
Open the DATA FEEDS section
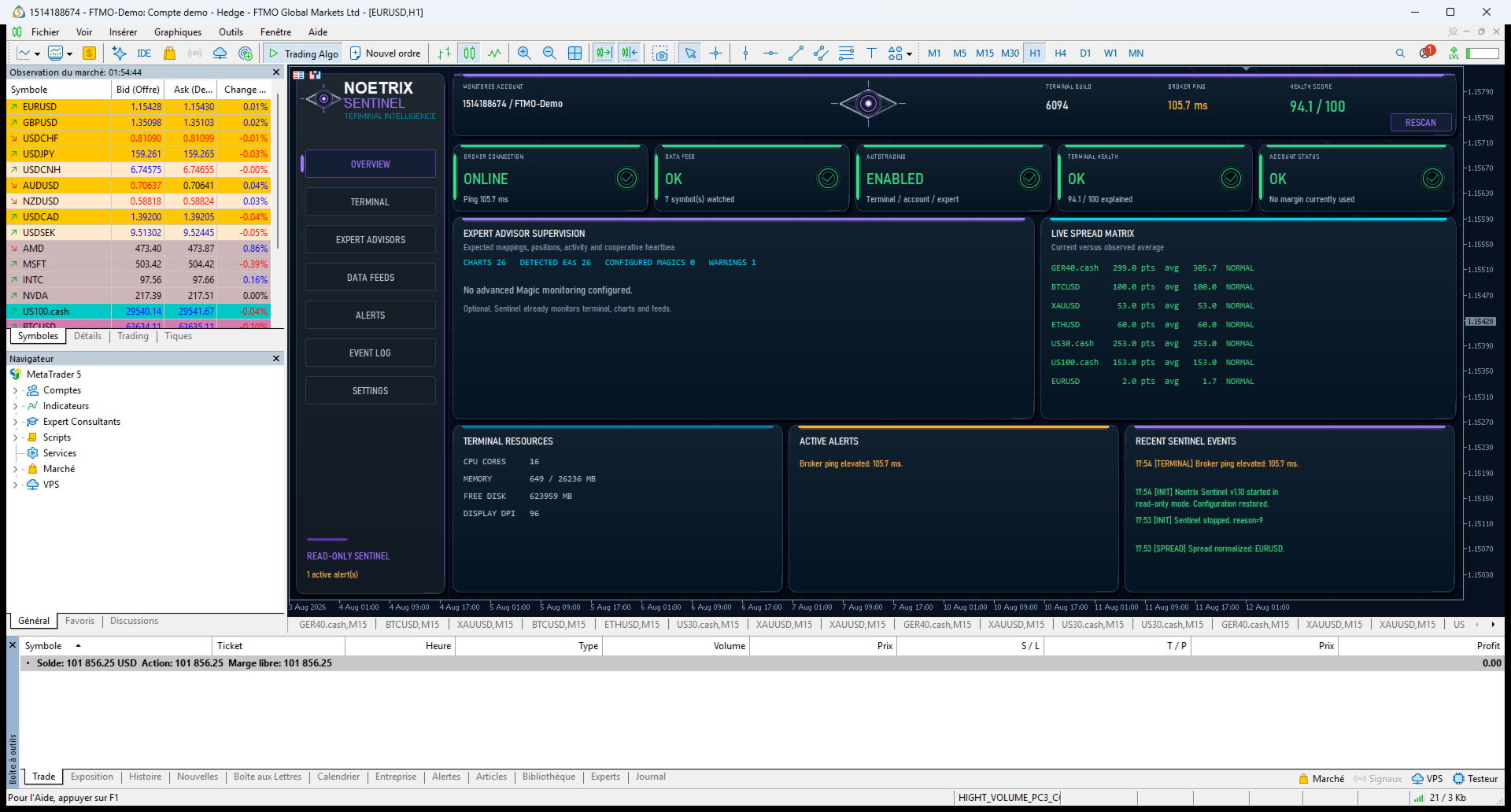[x=370, y=278]
